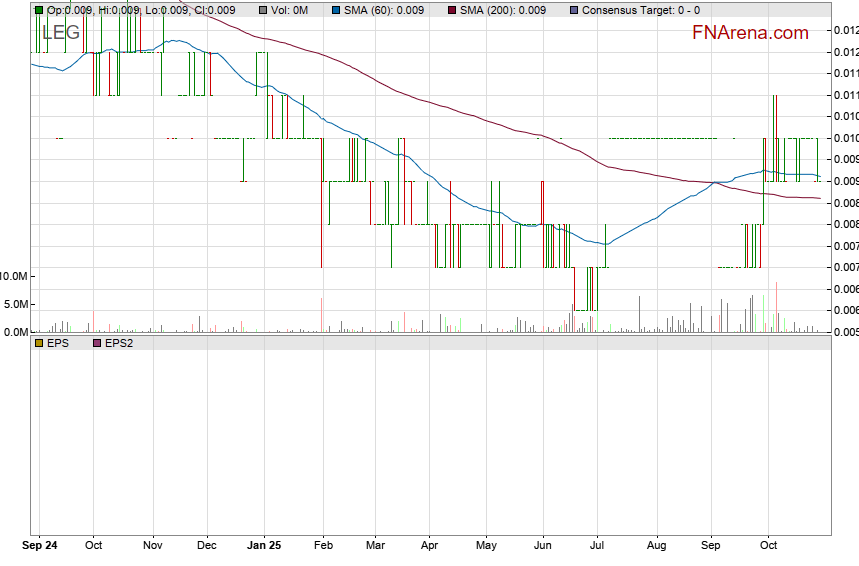Select the 'SMA (60): 0.009' legend text
The height and width of the screenshot is (566, 859).
(385, 10)
